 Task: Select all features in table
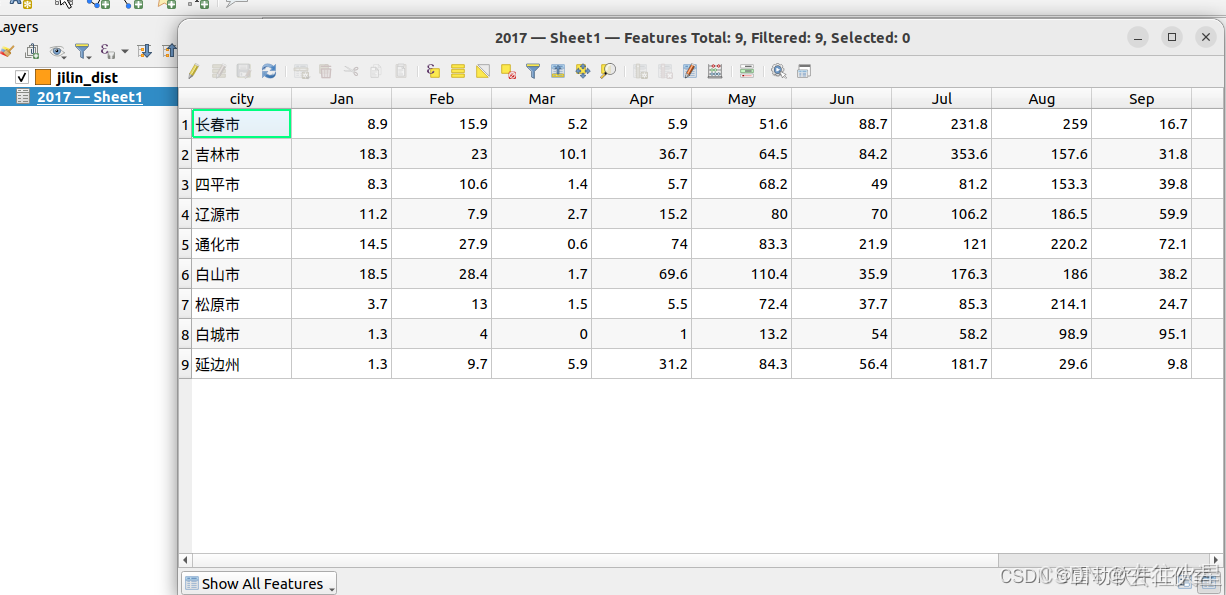tap(458, 71)
